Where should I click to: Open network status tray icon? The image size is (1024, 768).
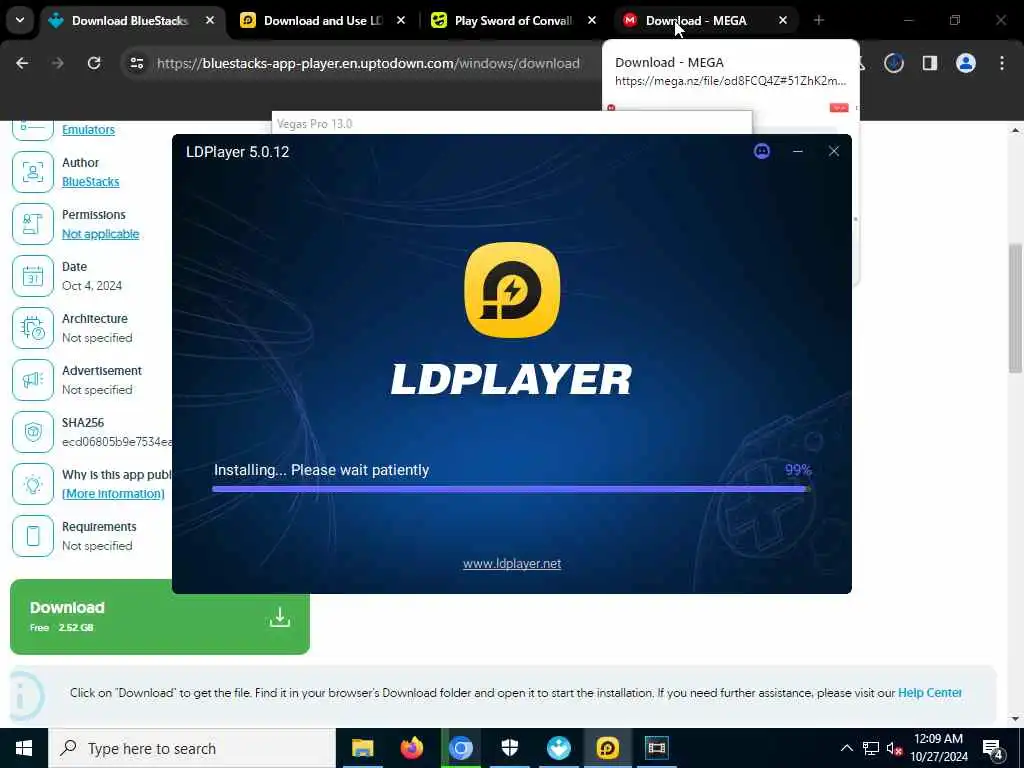871,748
